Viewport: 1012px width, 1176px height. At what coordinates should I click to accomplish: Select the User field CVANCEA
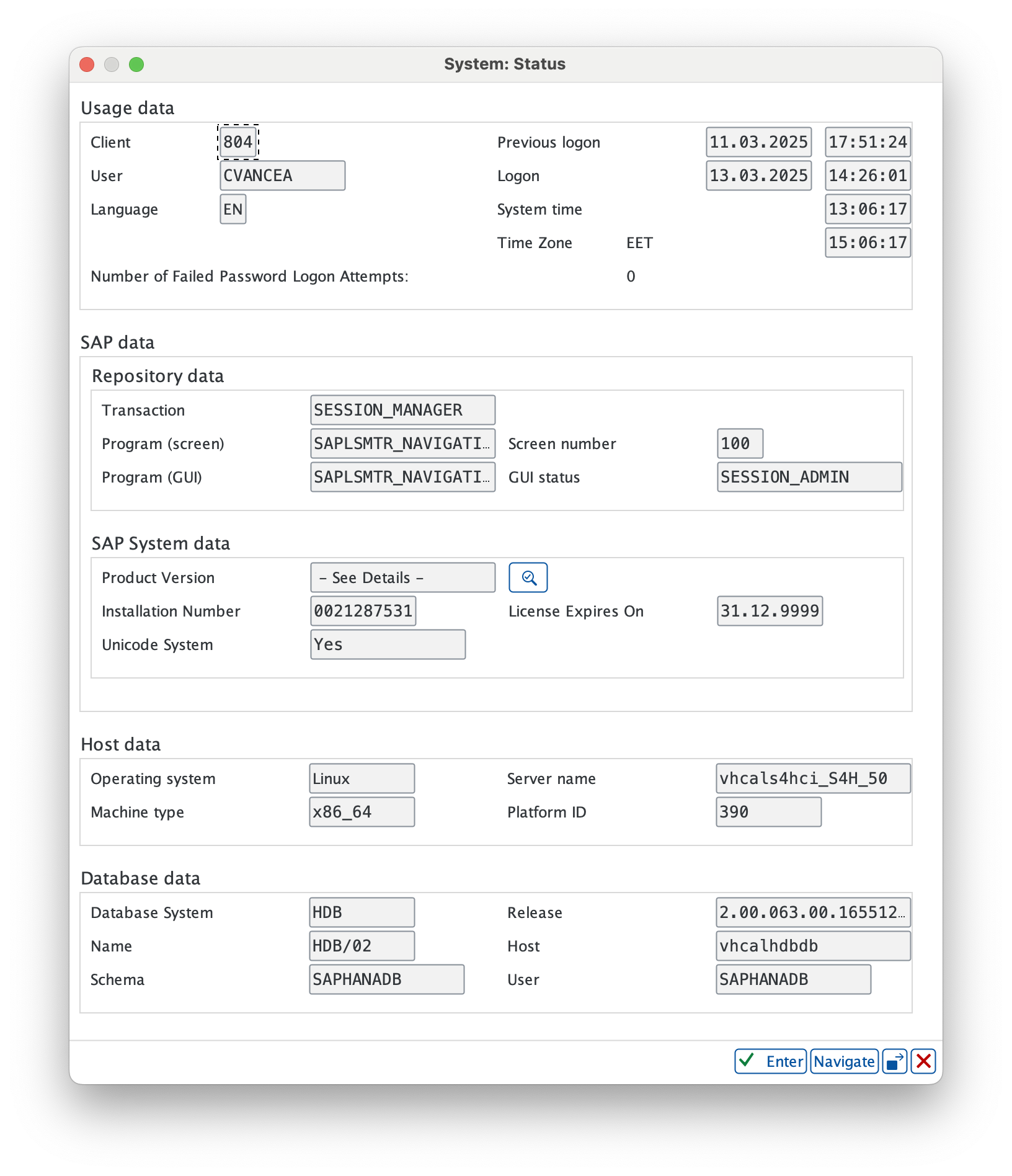point(282,176)
